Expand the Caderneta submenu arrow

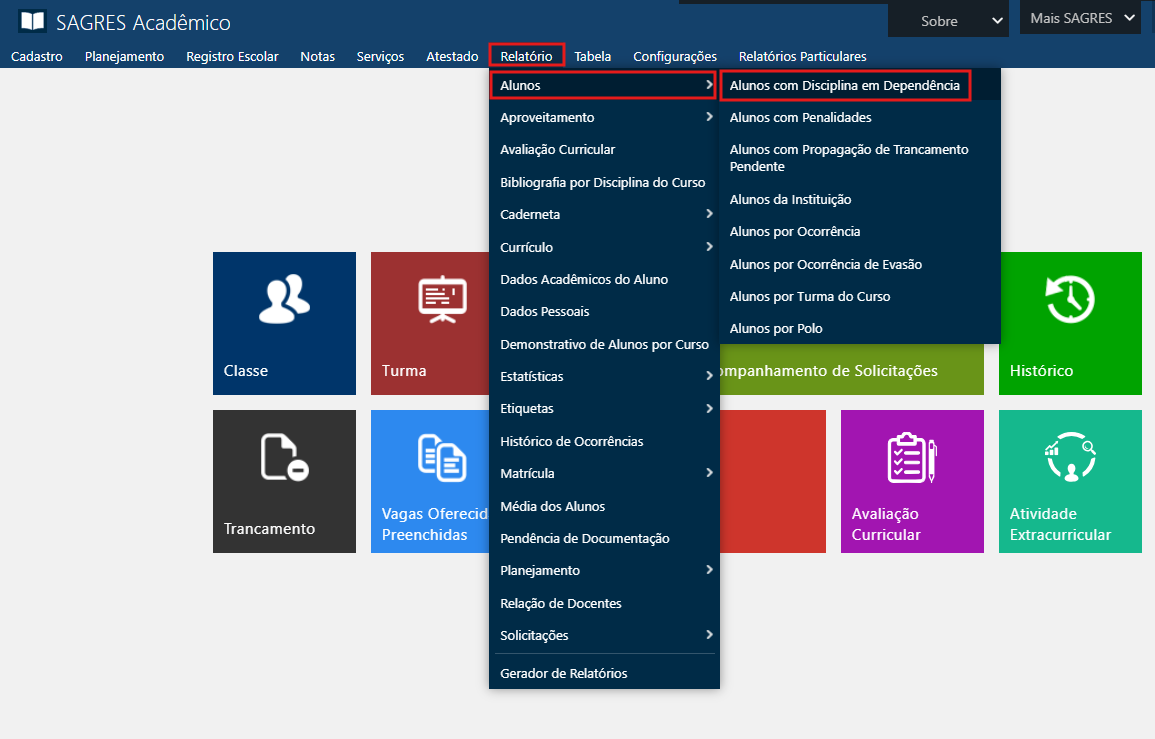coord(708,214)
